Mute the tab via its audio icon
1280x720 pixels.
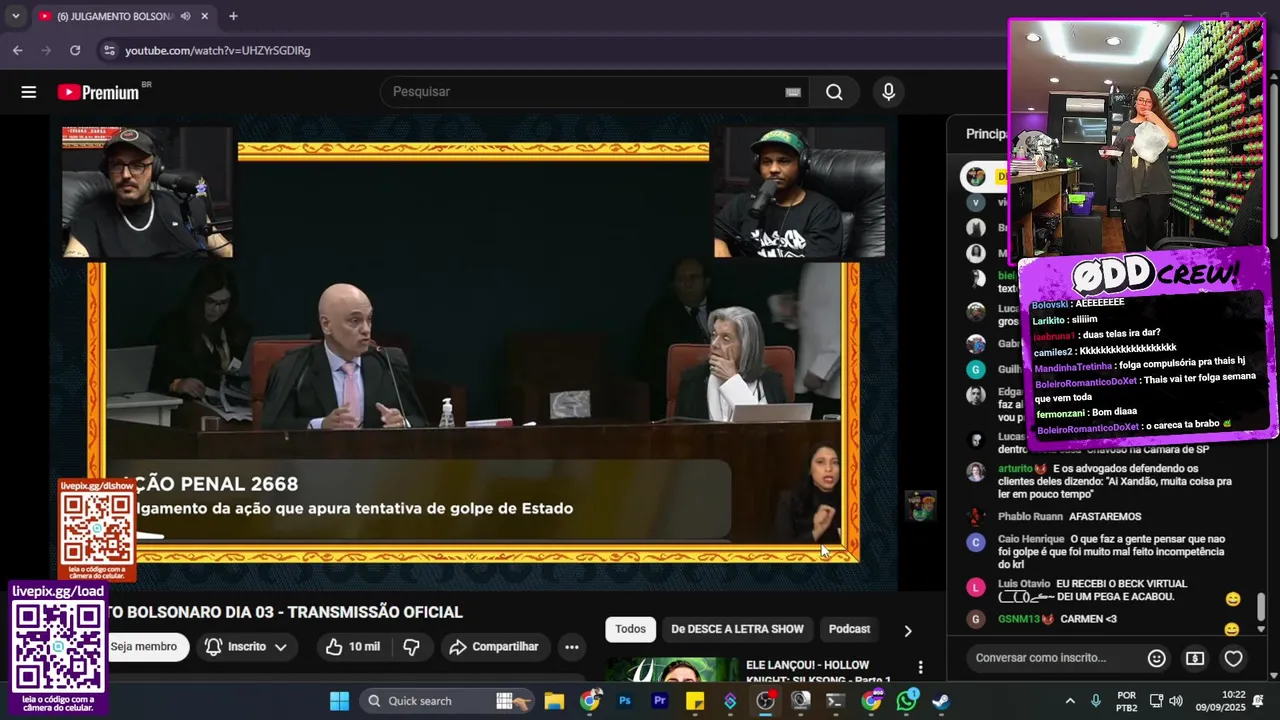(x=185, y=16)
